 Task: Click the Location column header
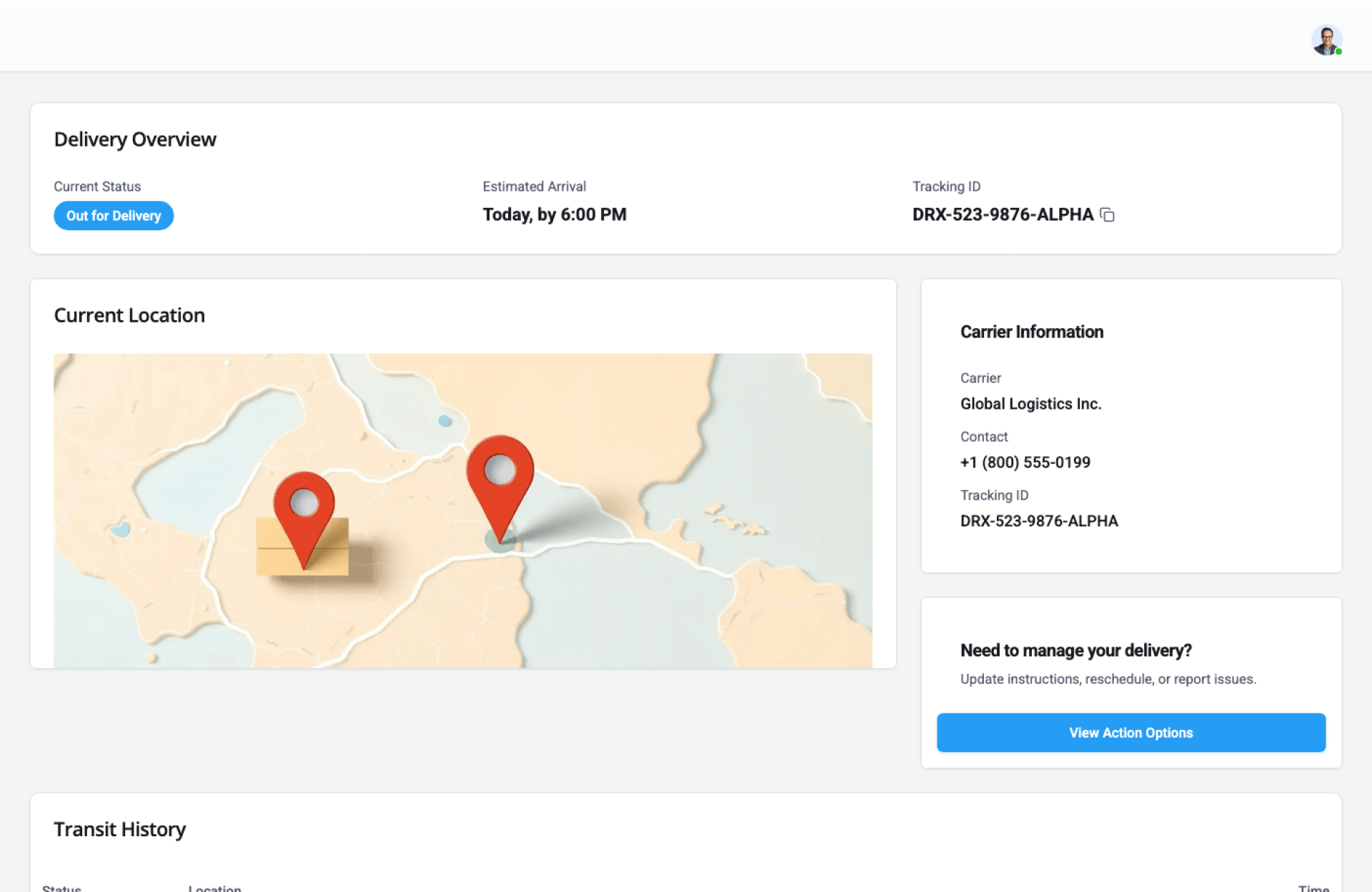tap(214, 888)
